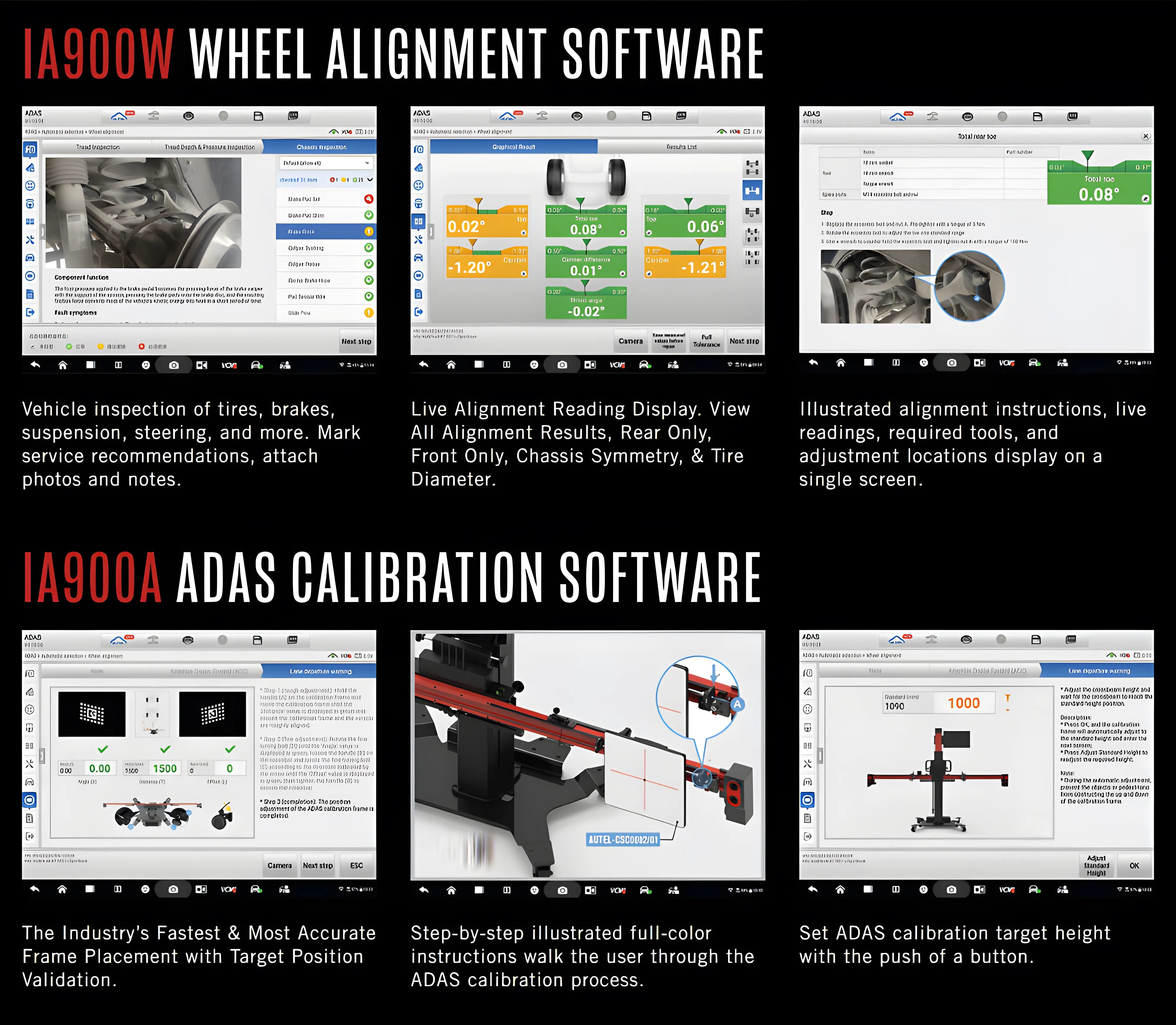Viewport: 1176px width, 1025px height.
Task: Select highlighted alignment icon in live alignment sidebar
Action: click(x=419, y=221)
